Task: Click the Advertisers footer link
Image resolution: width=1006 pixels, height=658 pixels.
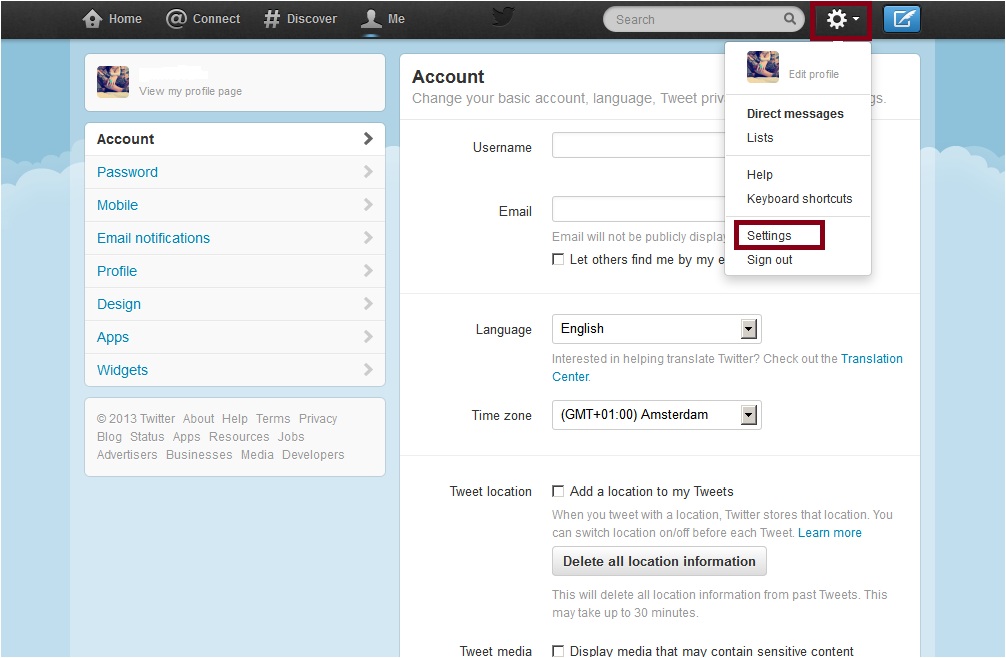Action: (127, 455)
